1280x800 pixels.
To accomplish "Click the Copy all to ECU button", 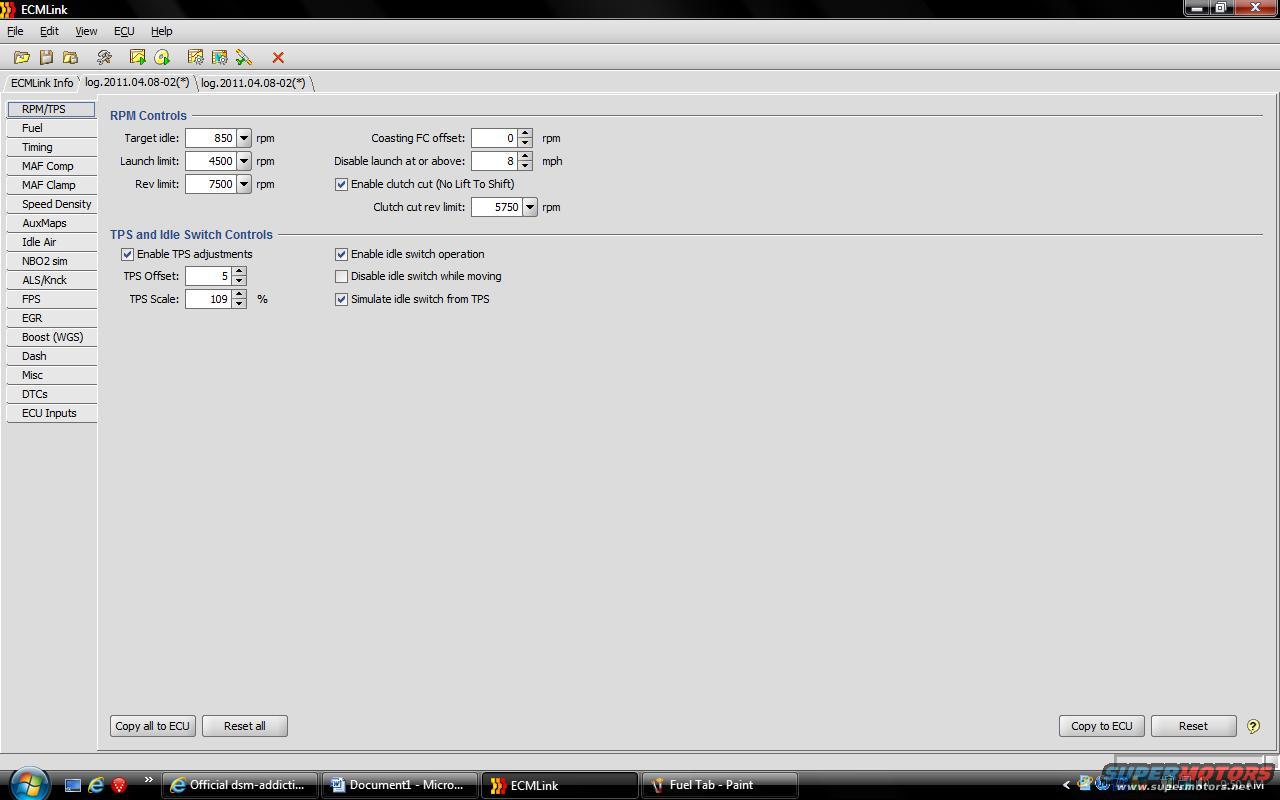I will 152,726.
